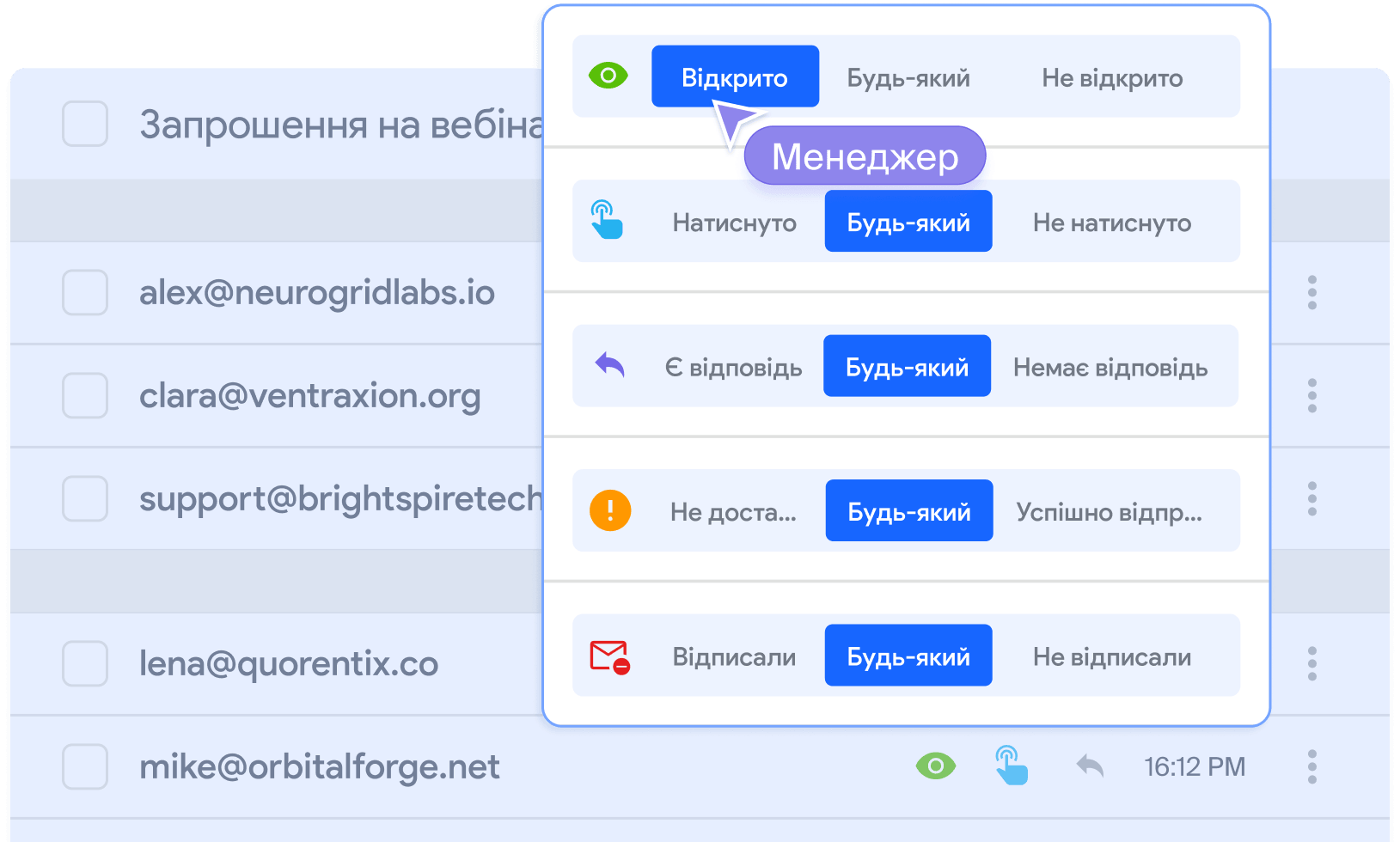Click the reply icon on mike@orbitalforge.net row
Viewport: 1400px width, 842px height.
[x=1090, y=765]
